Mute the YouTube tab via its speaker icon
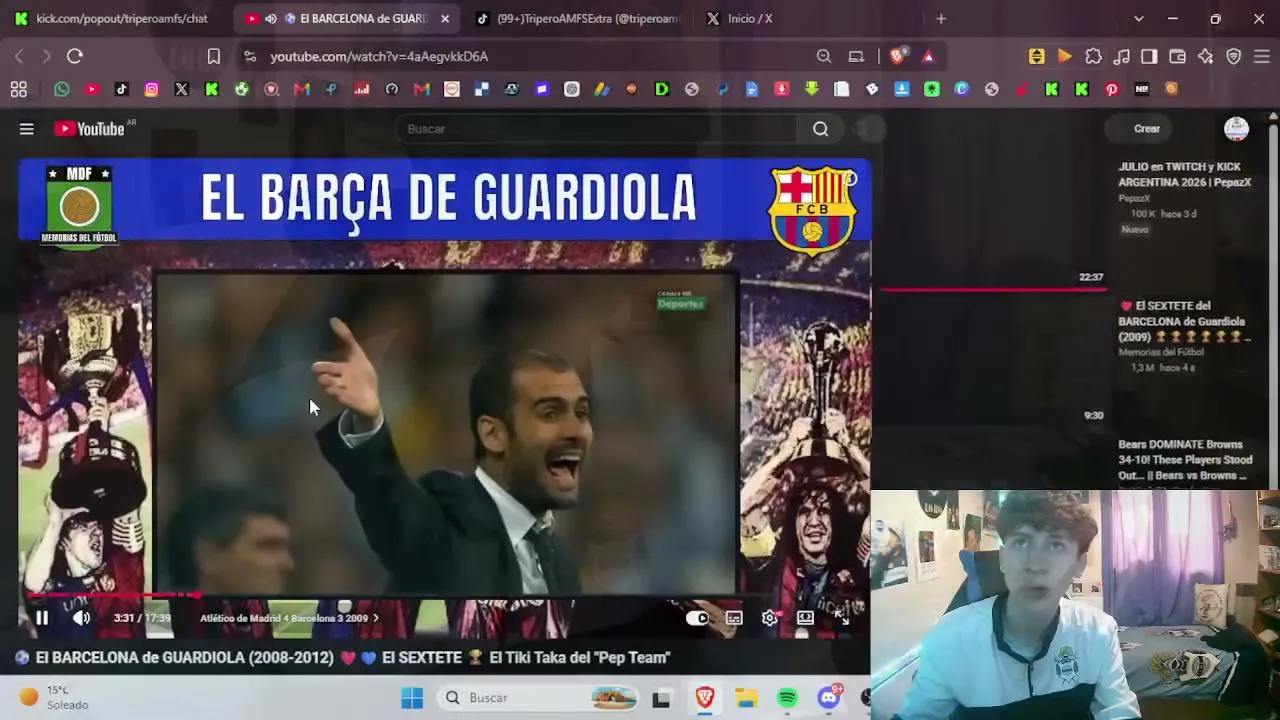1280x720 pixels. (x=271, y=19)
